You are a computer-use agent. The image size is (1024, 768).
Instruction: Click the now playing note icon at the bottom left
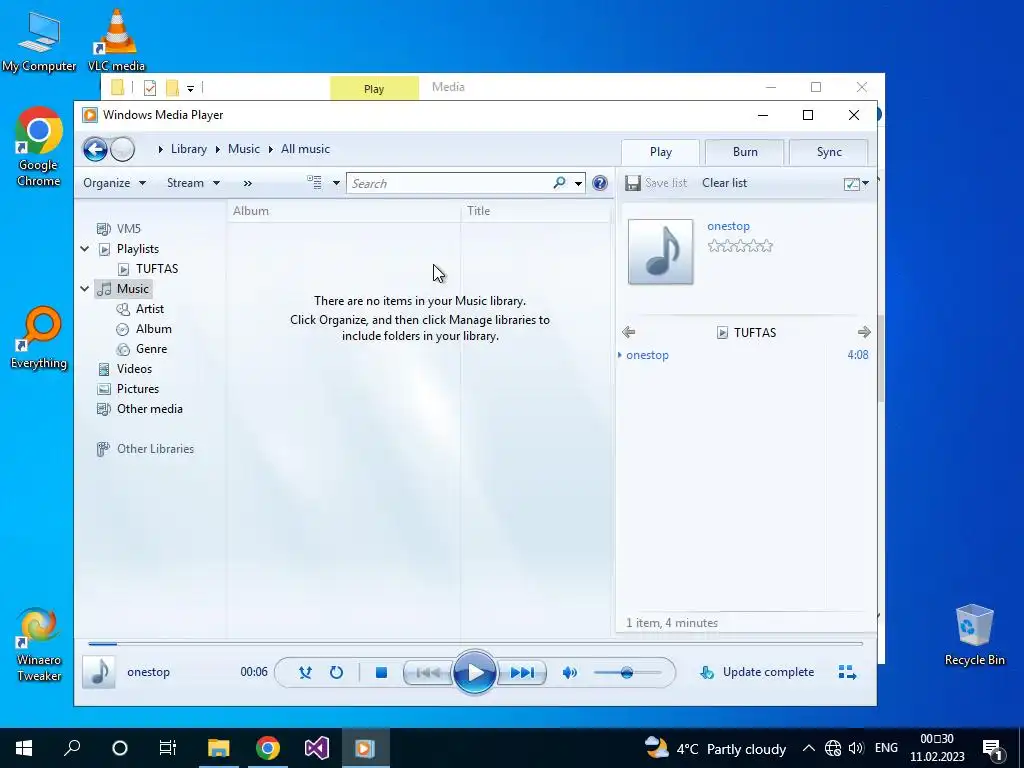[x=99, y=672]
